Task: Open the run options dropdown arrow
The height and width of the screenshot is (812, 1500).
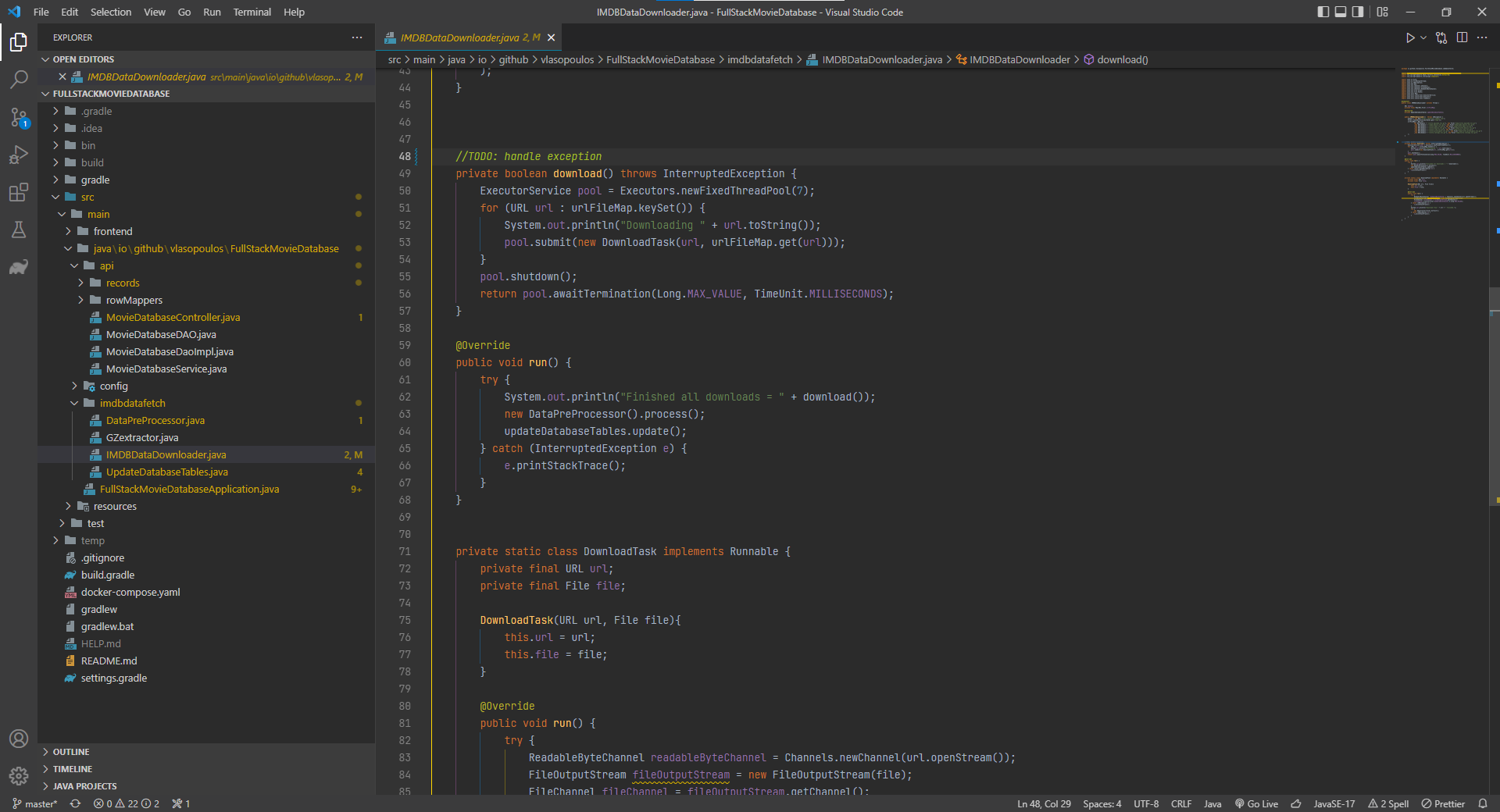Action: (x=1423, y=37)
